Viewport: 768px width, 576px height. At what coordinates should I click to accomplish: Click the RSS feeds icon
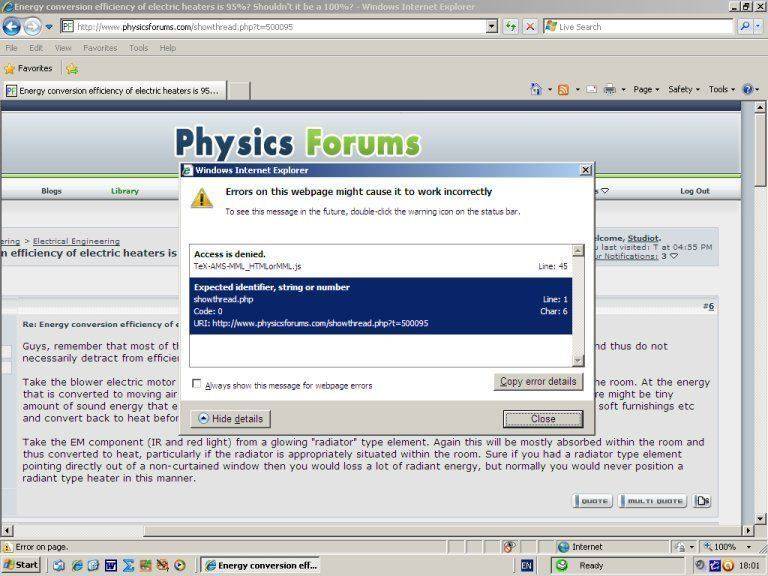click(563, 90)
